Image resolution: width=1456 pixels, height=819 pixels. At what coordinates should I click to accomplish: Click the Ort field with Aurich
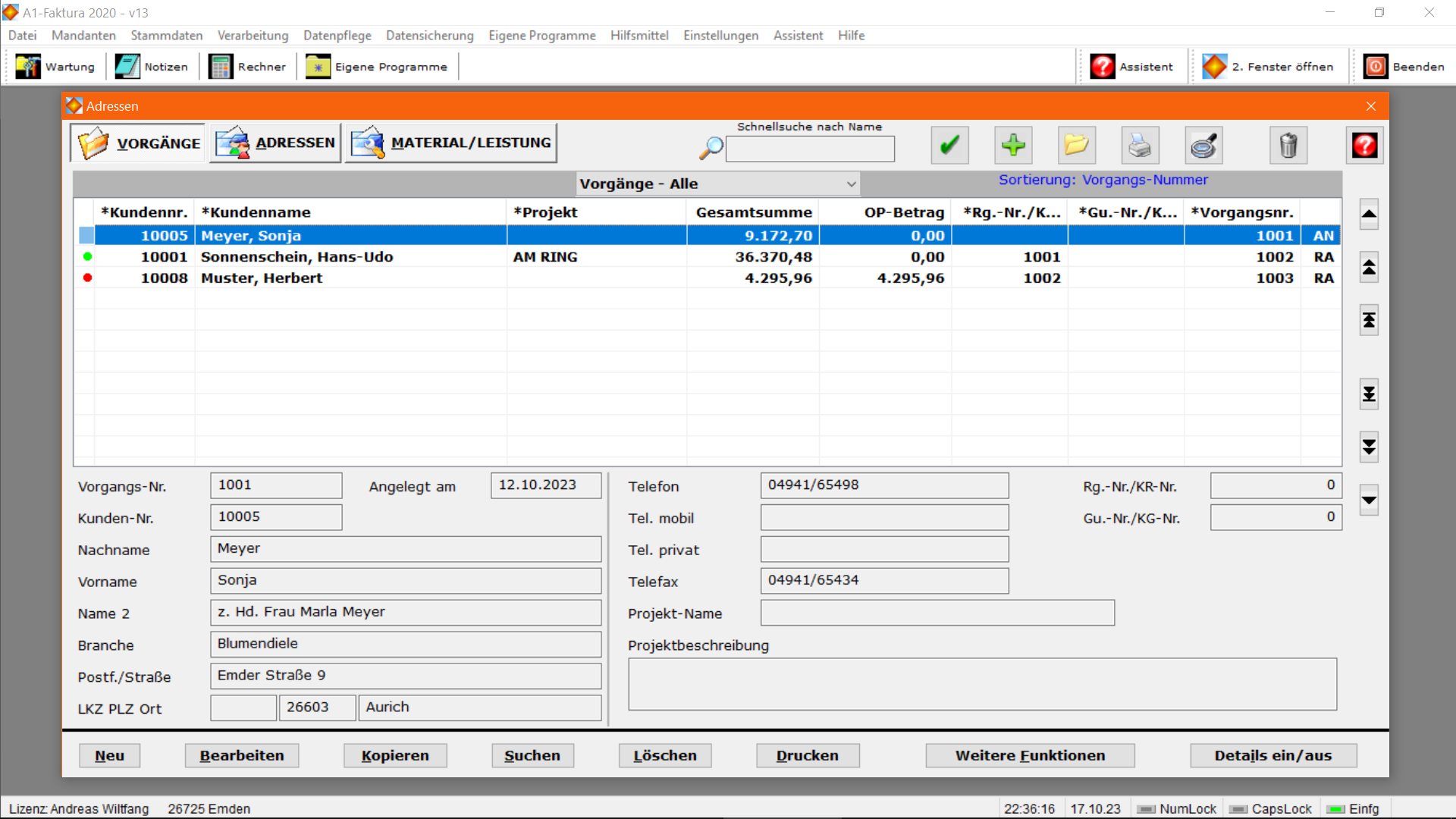[480, 708]
